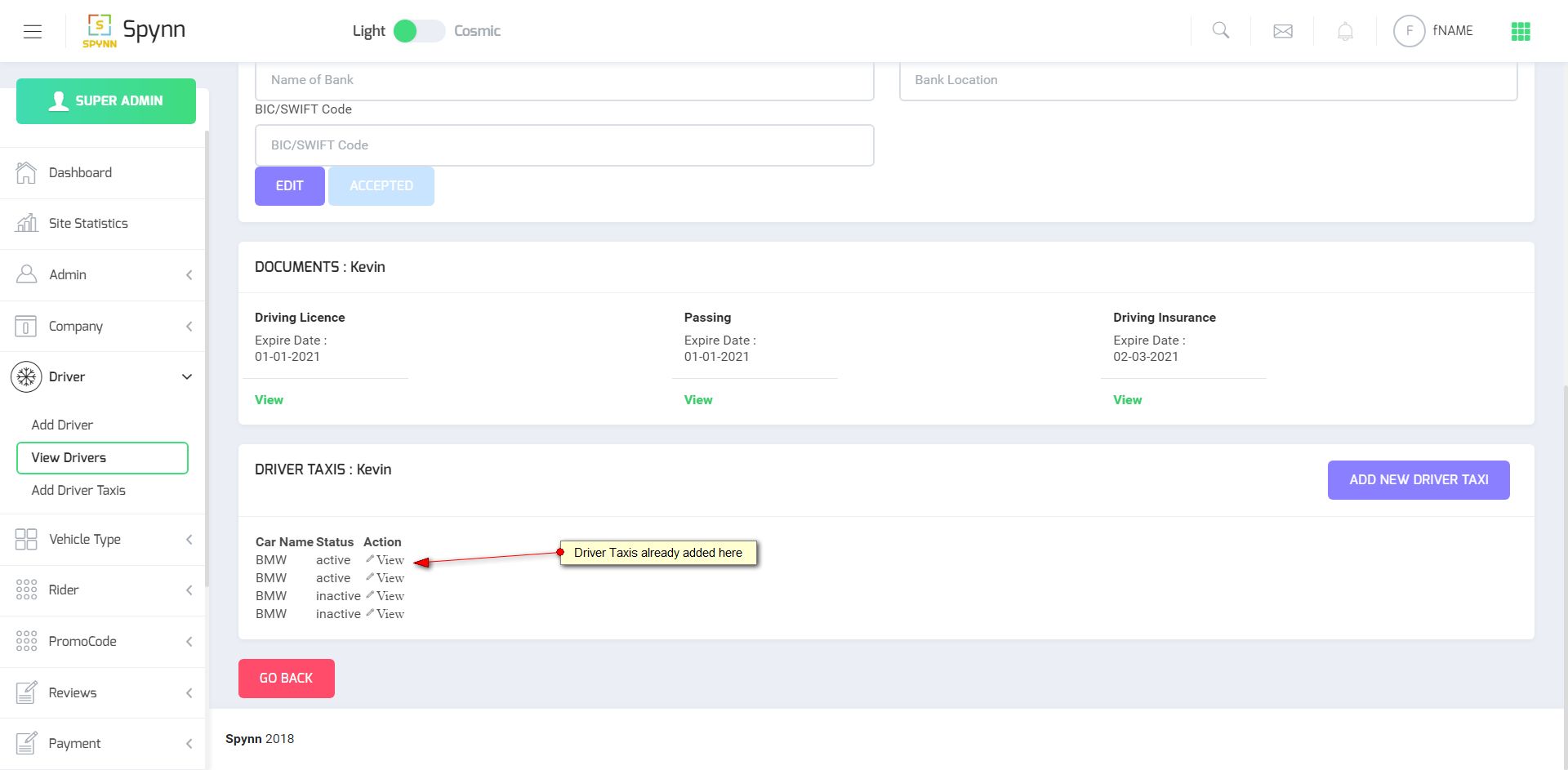Viewport: 1568px width, 770px height.
Task: Expand the Vehicle Type menu chevron
Action: (x=189, y=540)
